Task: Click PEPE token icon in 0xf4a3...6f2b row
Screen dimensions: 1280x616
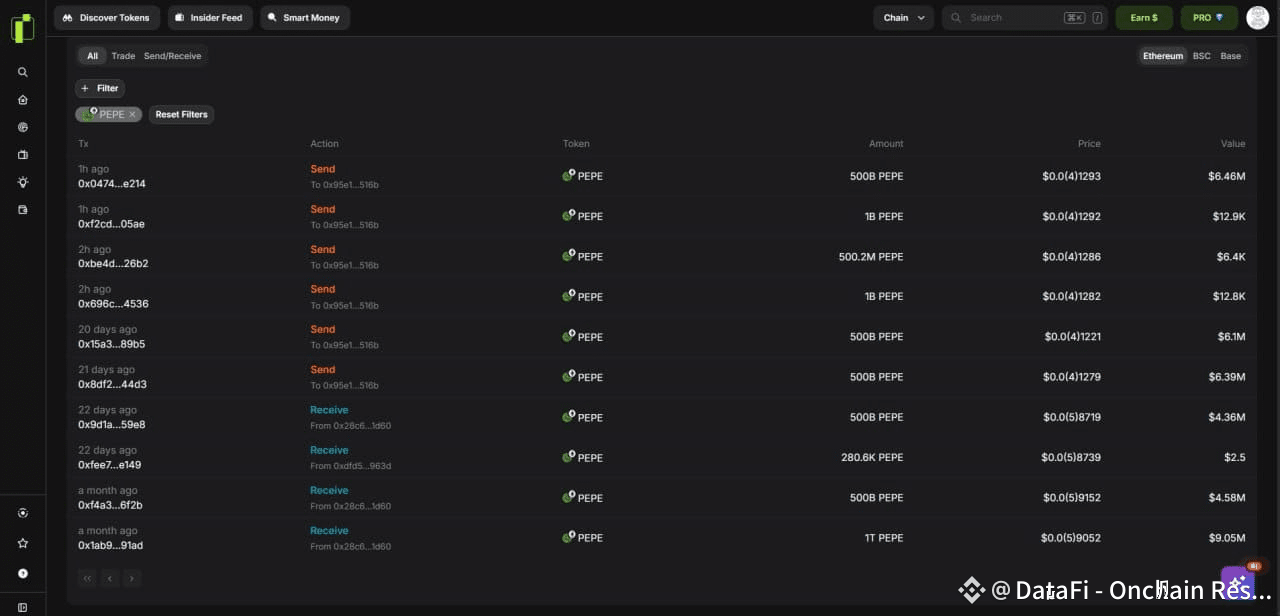Action: [568, 497]
